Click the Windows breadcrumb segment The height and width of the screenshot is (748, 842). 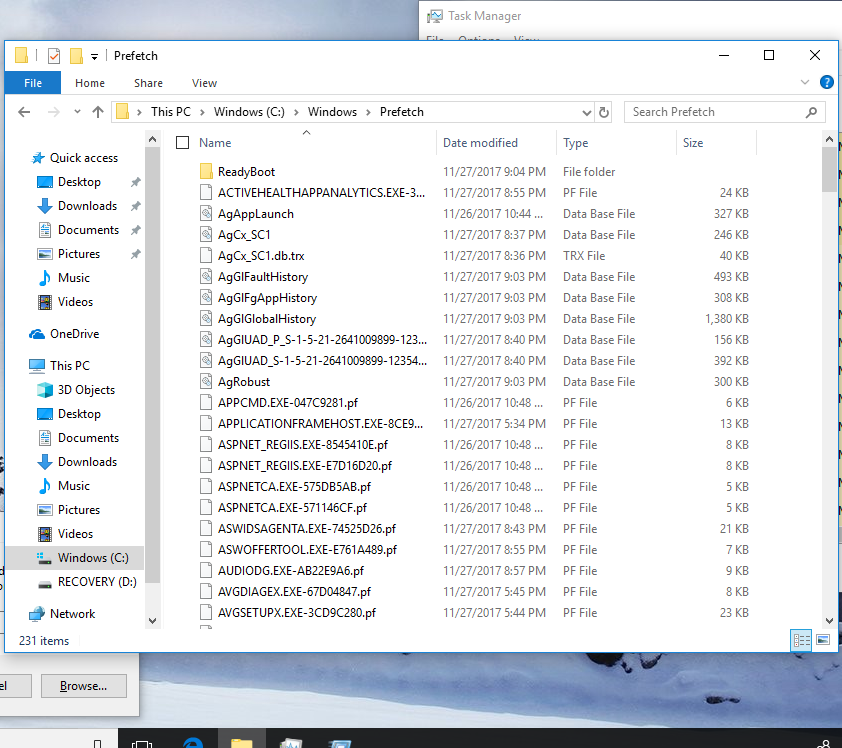[x=332, y=112]
